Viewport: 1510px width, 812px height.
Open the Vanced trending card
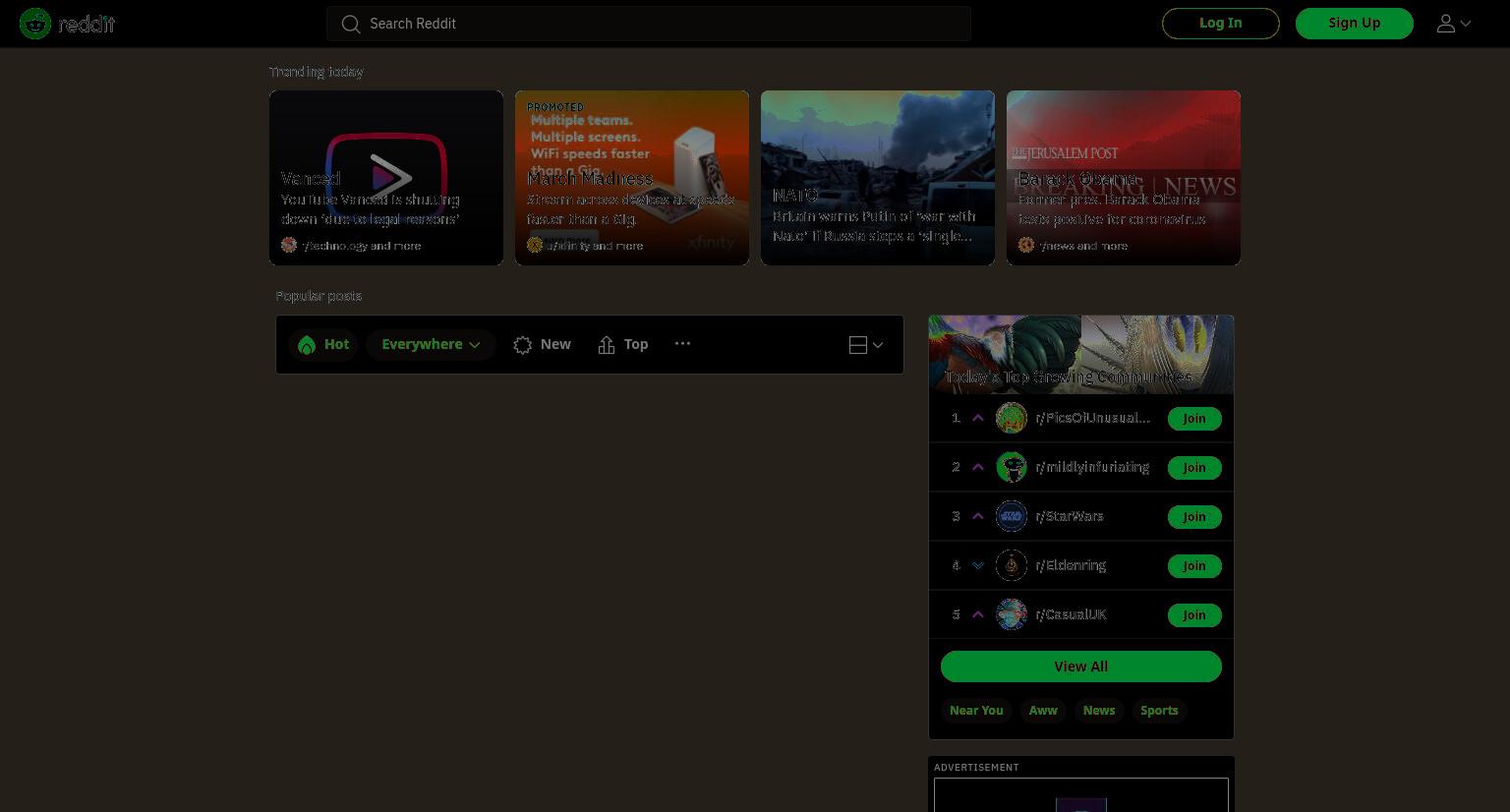click(386, 178)
